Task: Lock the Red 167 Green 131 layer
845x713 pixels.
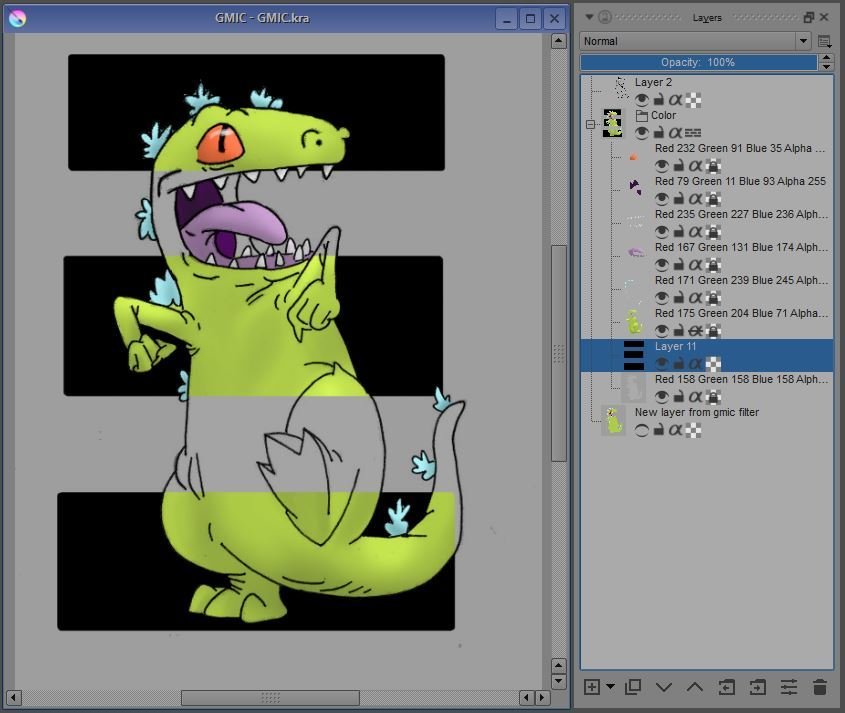Action: pos(679,265)
